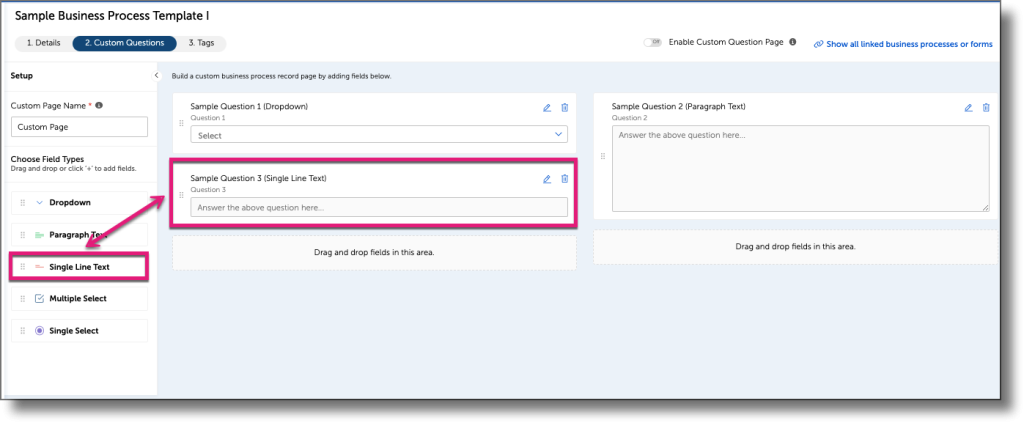This screenshot has height=423, width=1024.
Task: Click the drag handle beside Multiple Select type
Action: tap(23, 299)
